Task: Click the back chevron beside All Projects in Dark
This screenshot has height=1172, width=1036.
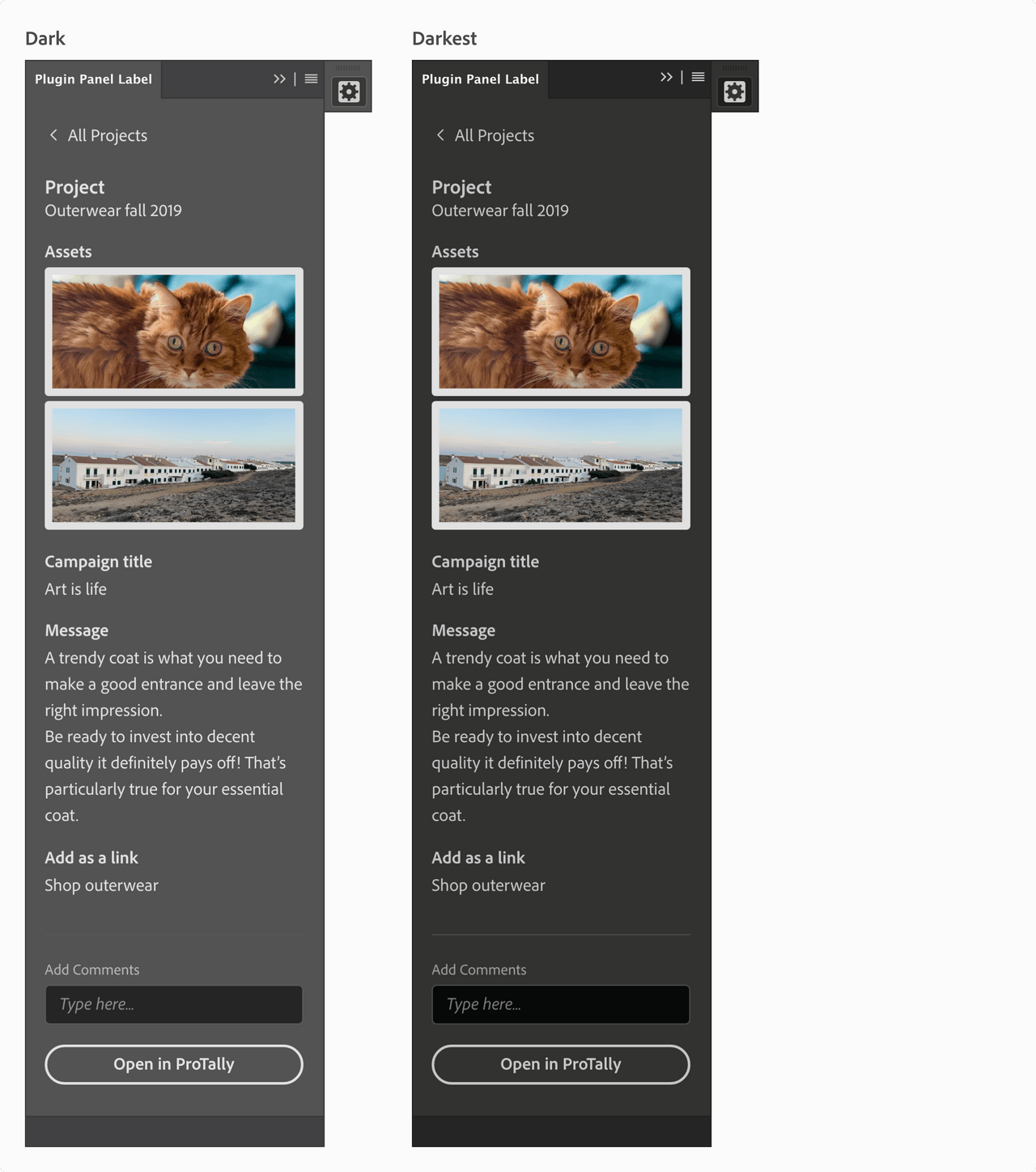Action: [x=53, y=135]
